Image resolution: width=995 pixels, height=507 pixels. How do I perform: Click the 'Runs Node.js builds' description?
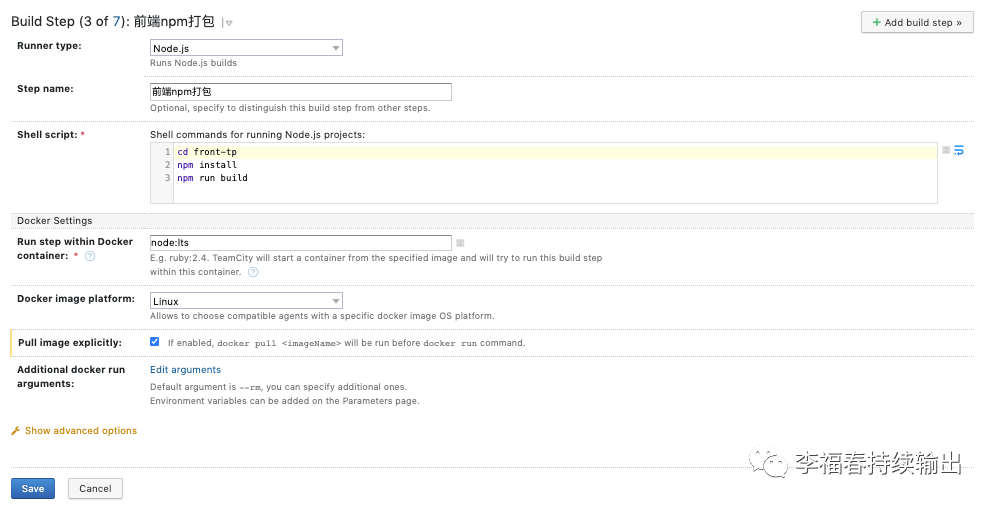(194, 63)
